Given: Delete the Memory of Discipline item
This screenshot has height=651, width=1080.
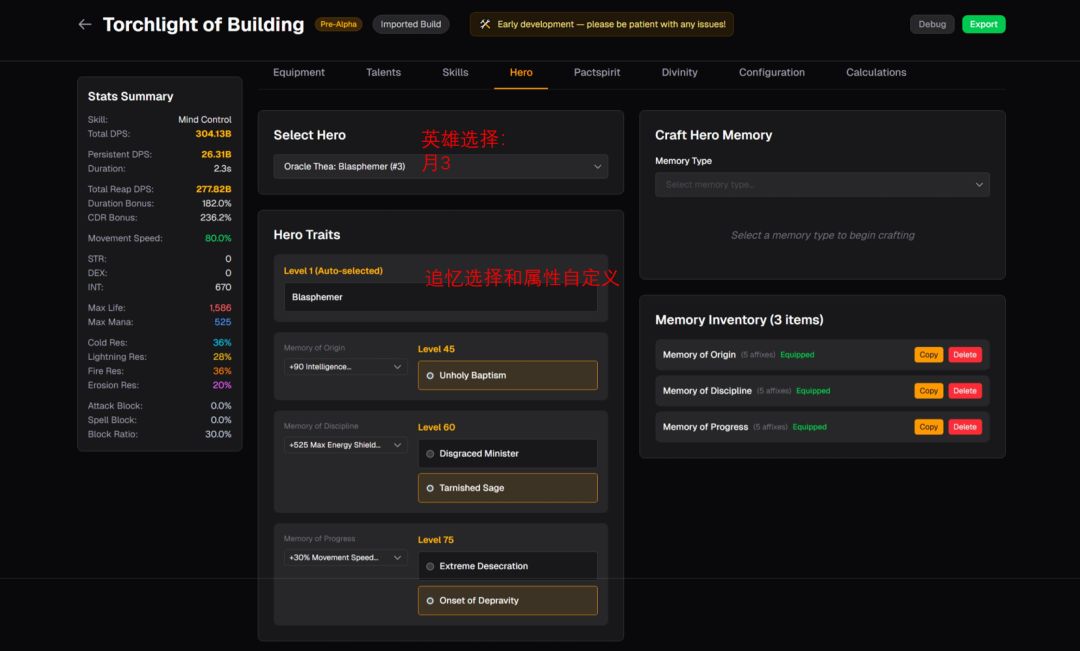Looking at the screenshot, I should (x=965, y=391).
